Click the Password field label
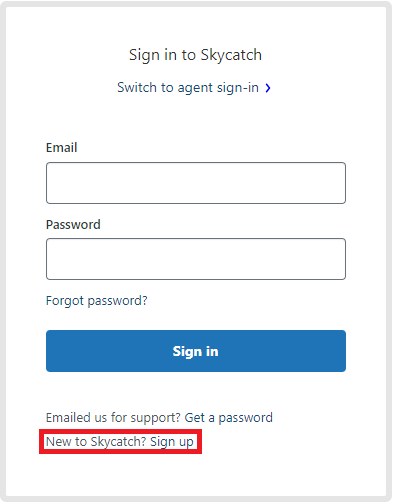 73,225
